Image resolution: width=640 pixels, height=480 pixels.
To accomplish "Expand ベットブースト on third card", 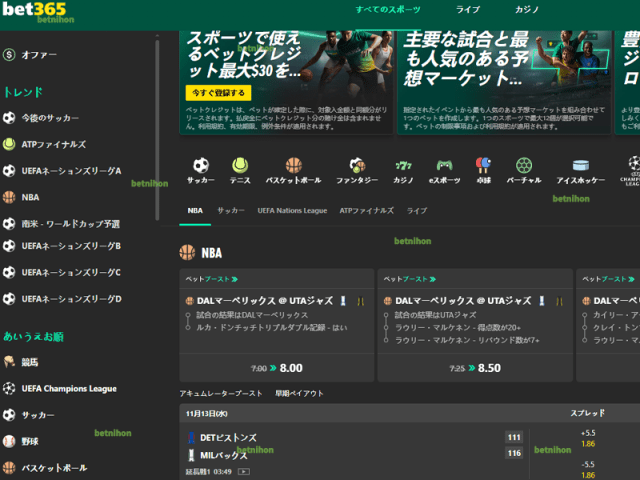I will [x=608, y=279].
